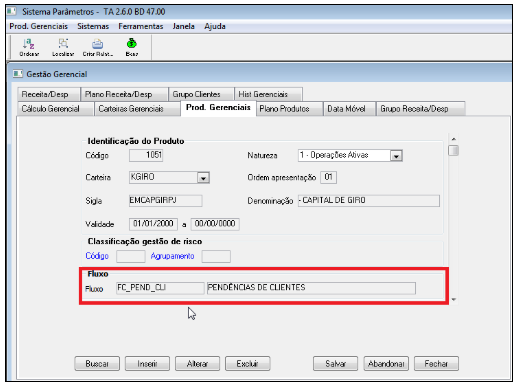Switch to the Grupo Receita/Desp tab

pyautogui.click(x=421, y=109)
